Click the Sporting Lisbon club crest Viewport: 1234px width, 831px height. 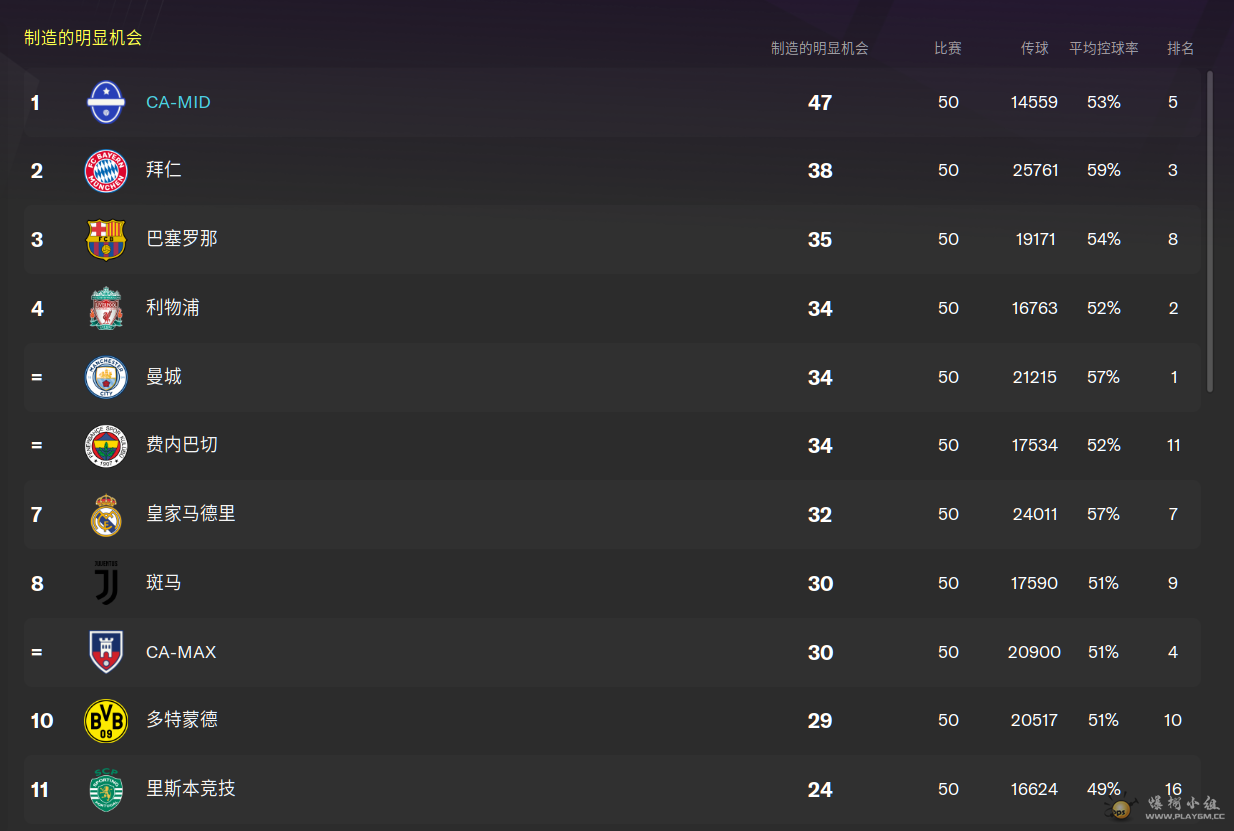[106, 789]
